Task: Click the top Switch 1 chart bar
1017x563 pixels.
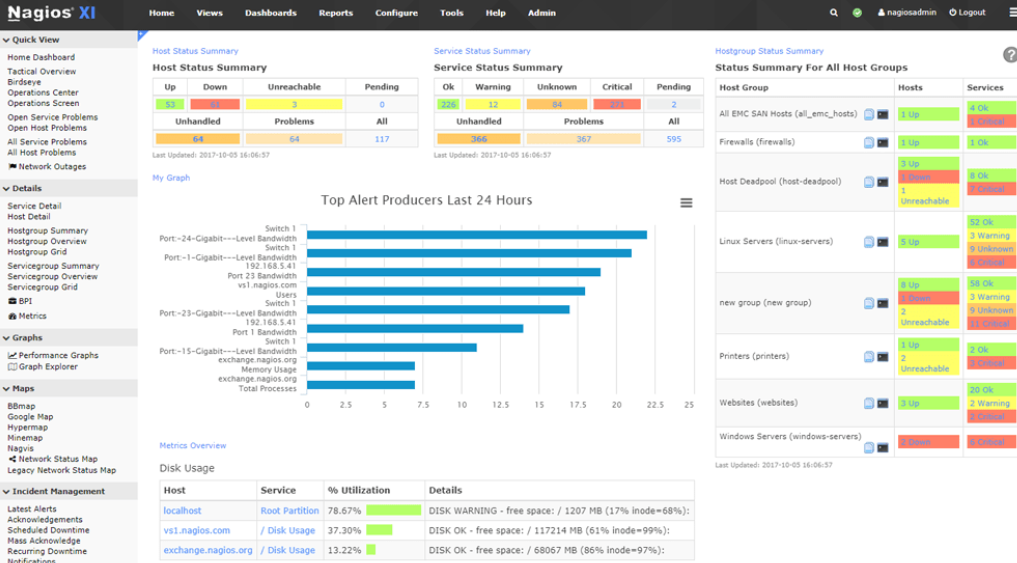Action: pos(477,235)
